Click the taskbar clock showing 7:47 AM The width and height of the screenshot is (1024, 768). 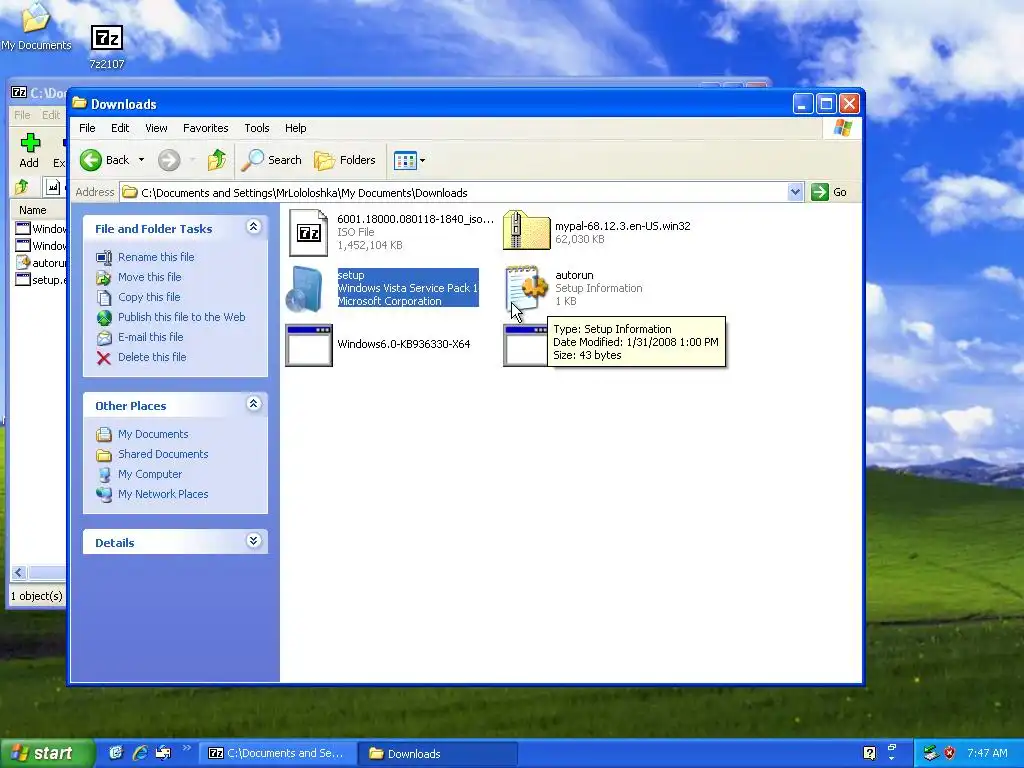point(987,753)
